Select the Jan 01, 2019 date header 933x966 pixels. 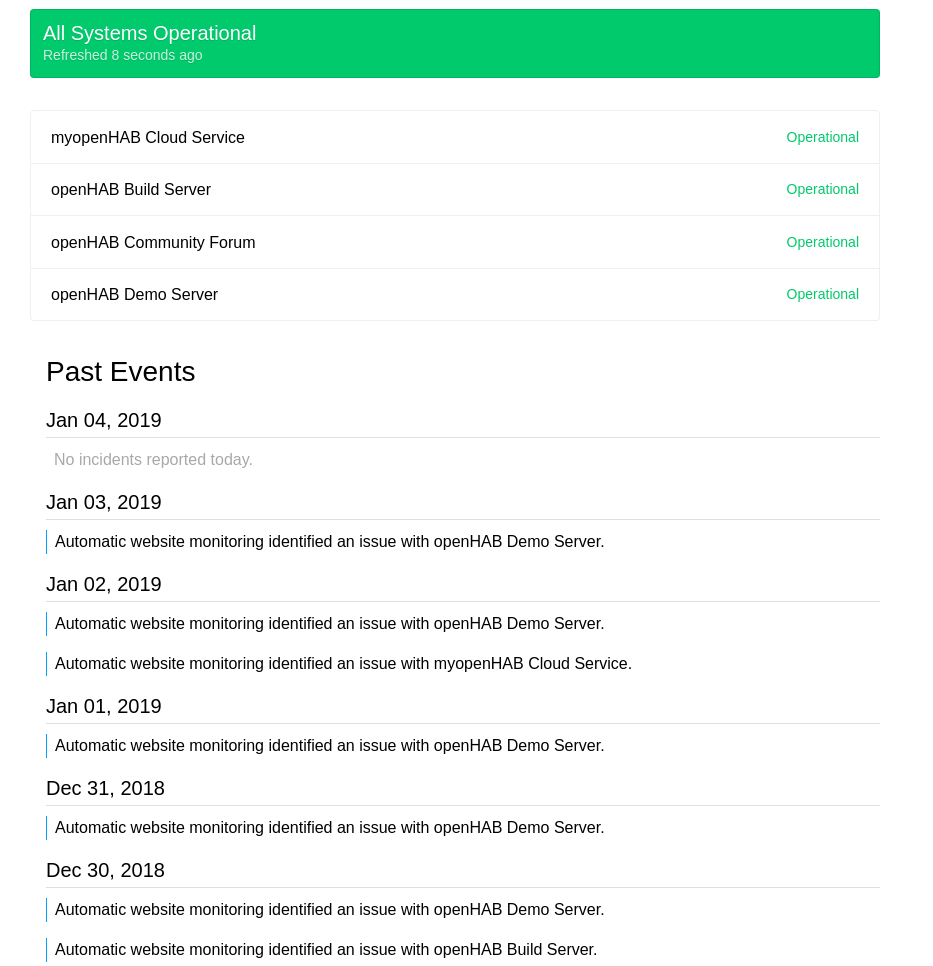click(104, 706)
